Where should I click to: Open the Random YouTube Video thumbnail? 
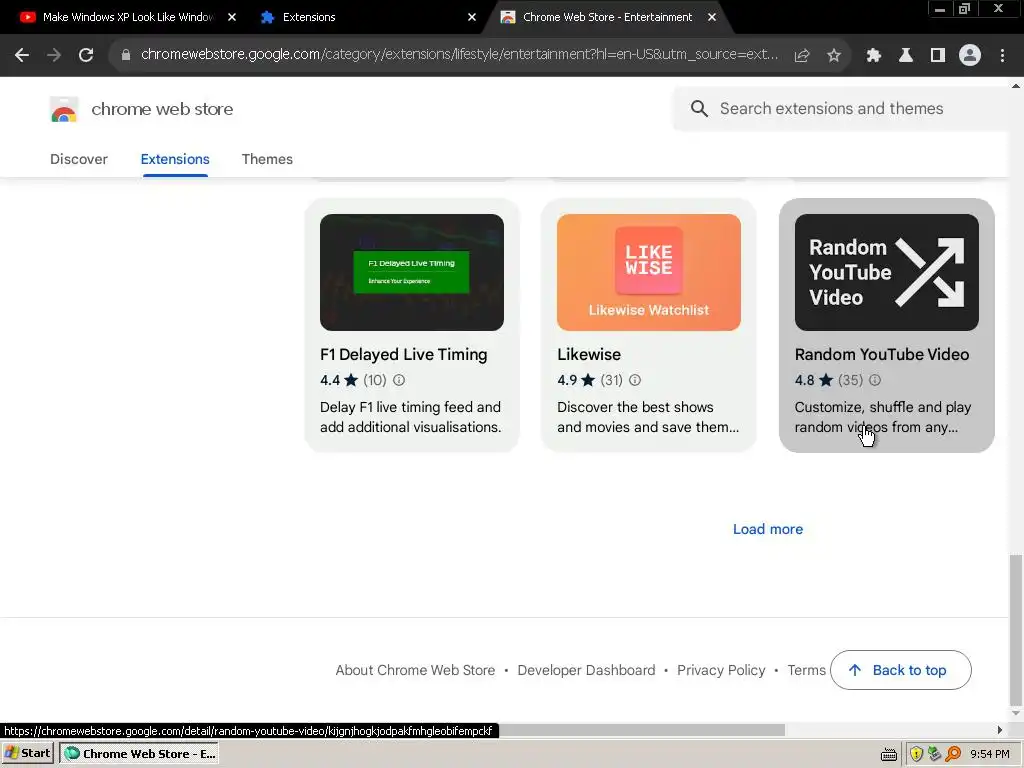886,272
